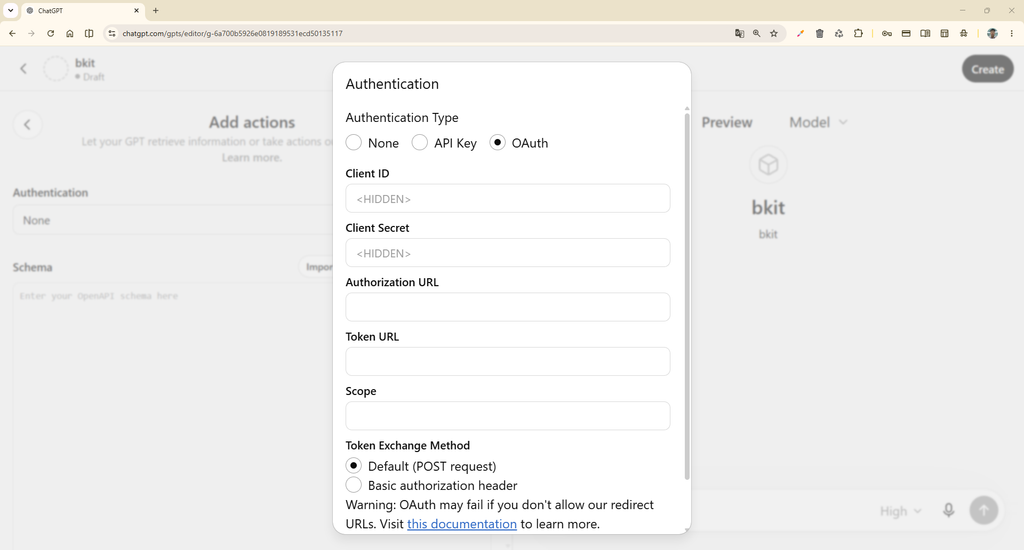1024x550 pixels.
Task: Switch to the ChatGPT browser tab
Action: point(82,10)
